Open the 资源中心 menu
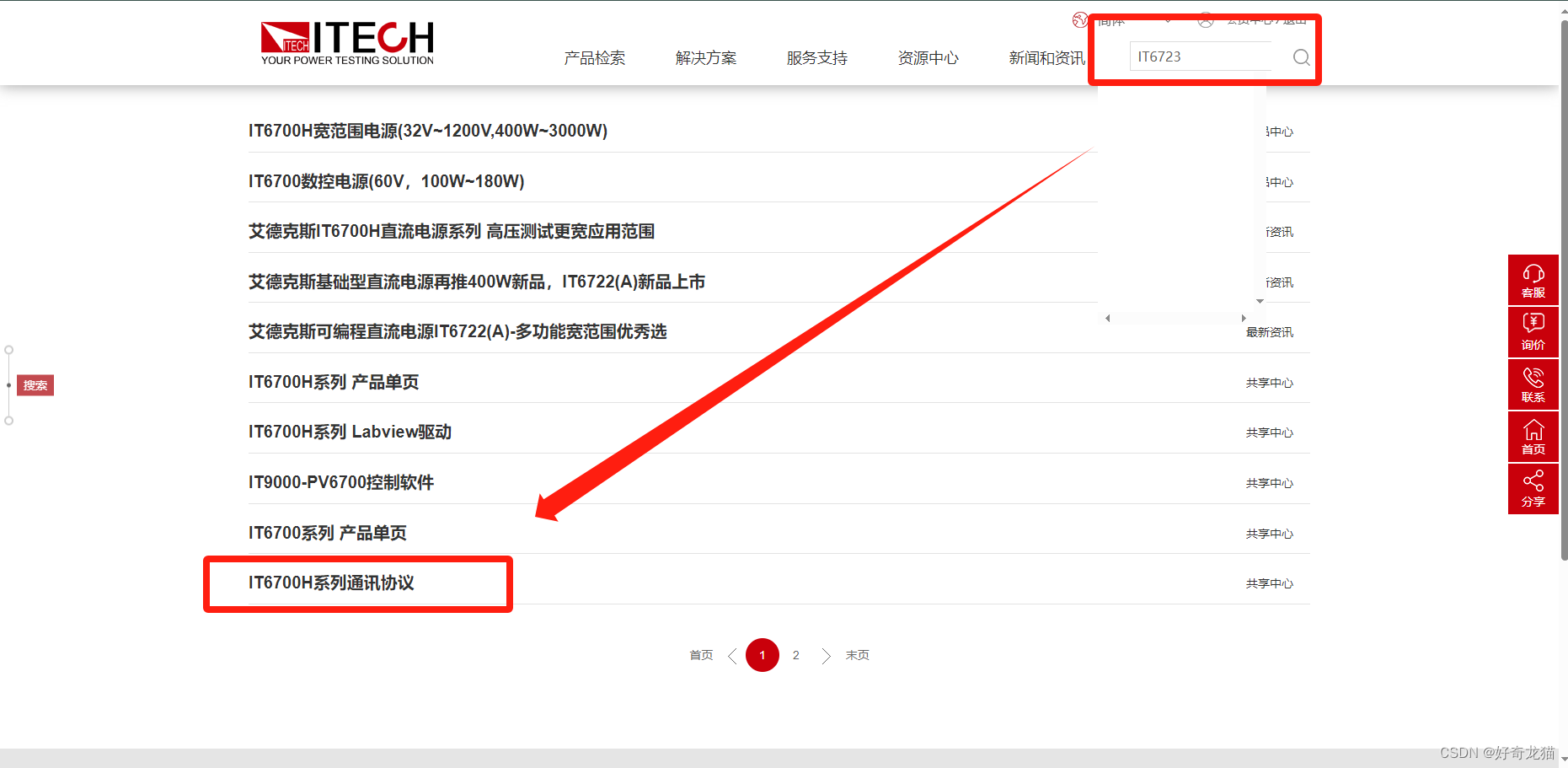The image size is (1568, 768). [928, 58]
